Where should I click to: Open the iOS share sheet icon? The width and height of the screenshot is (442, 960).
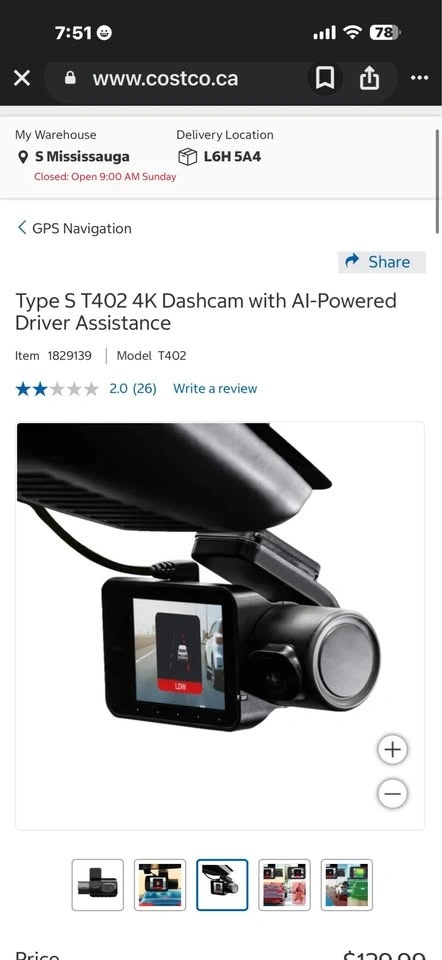369,78
